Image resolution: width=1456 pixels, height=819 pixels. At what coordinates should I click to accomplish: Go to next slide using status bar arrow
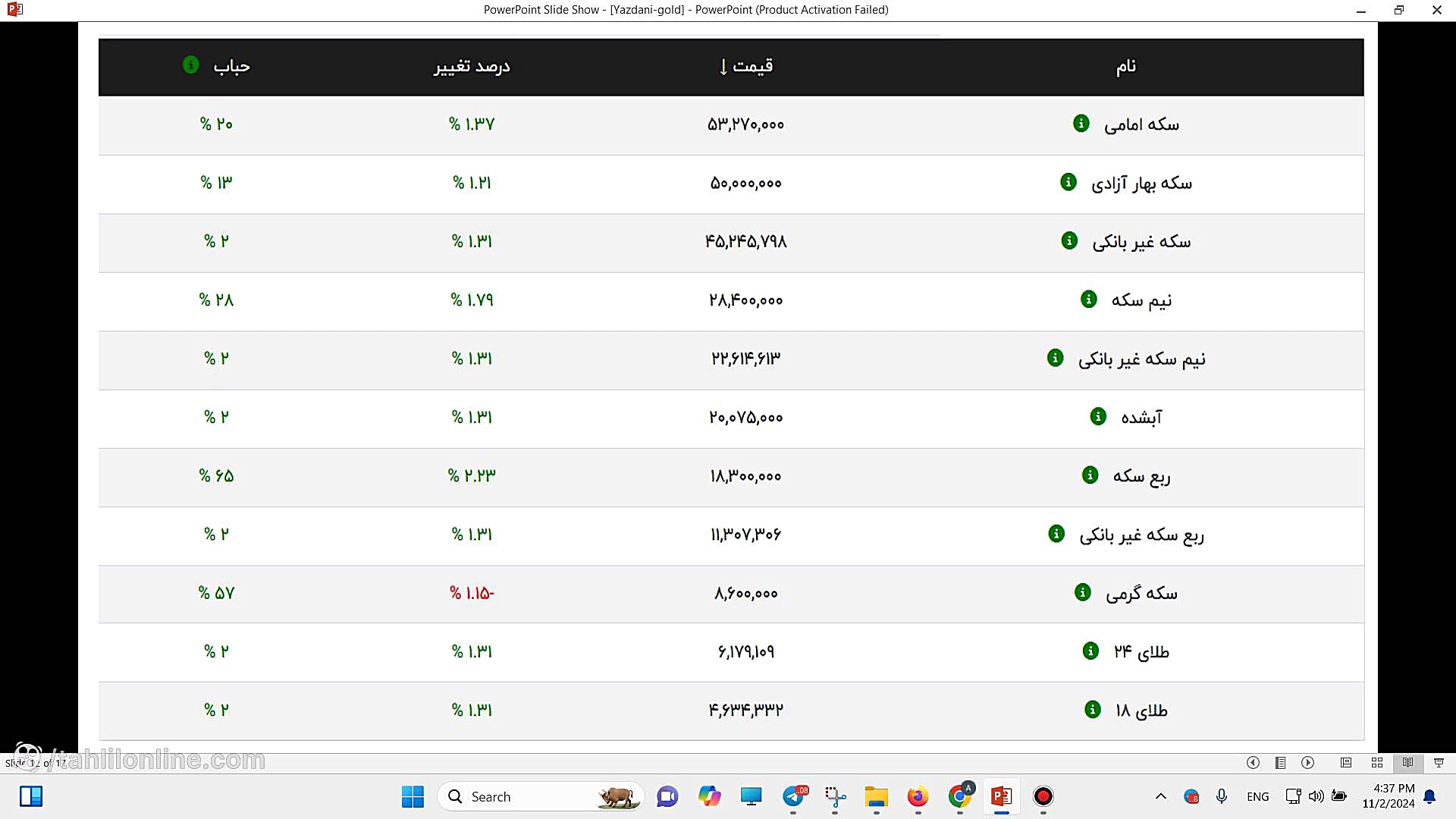pyautogui.click(x=1308, y=763)
